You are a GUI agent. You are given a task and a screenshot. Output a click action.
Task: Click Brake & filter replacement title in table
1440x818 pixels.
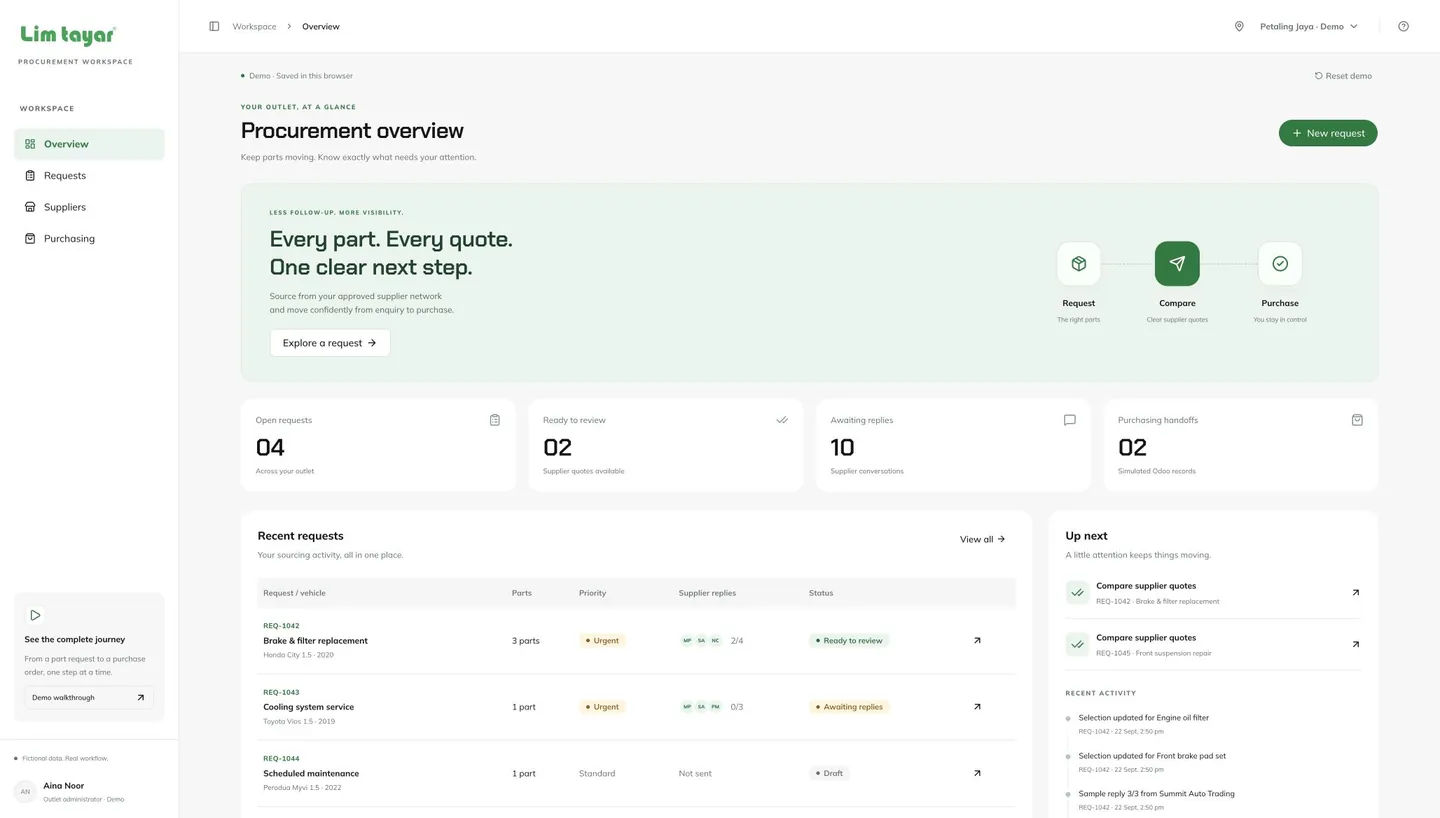pos(315,641)
